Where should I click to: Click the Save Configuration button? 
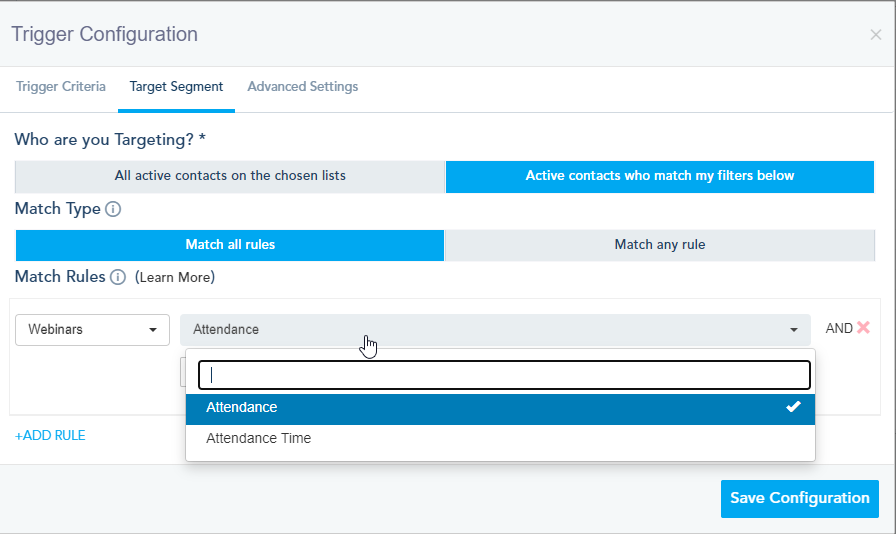tap(799, 498)
